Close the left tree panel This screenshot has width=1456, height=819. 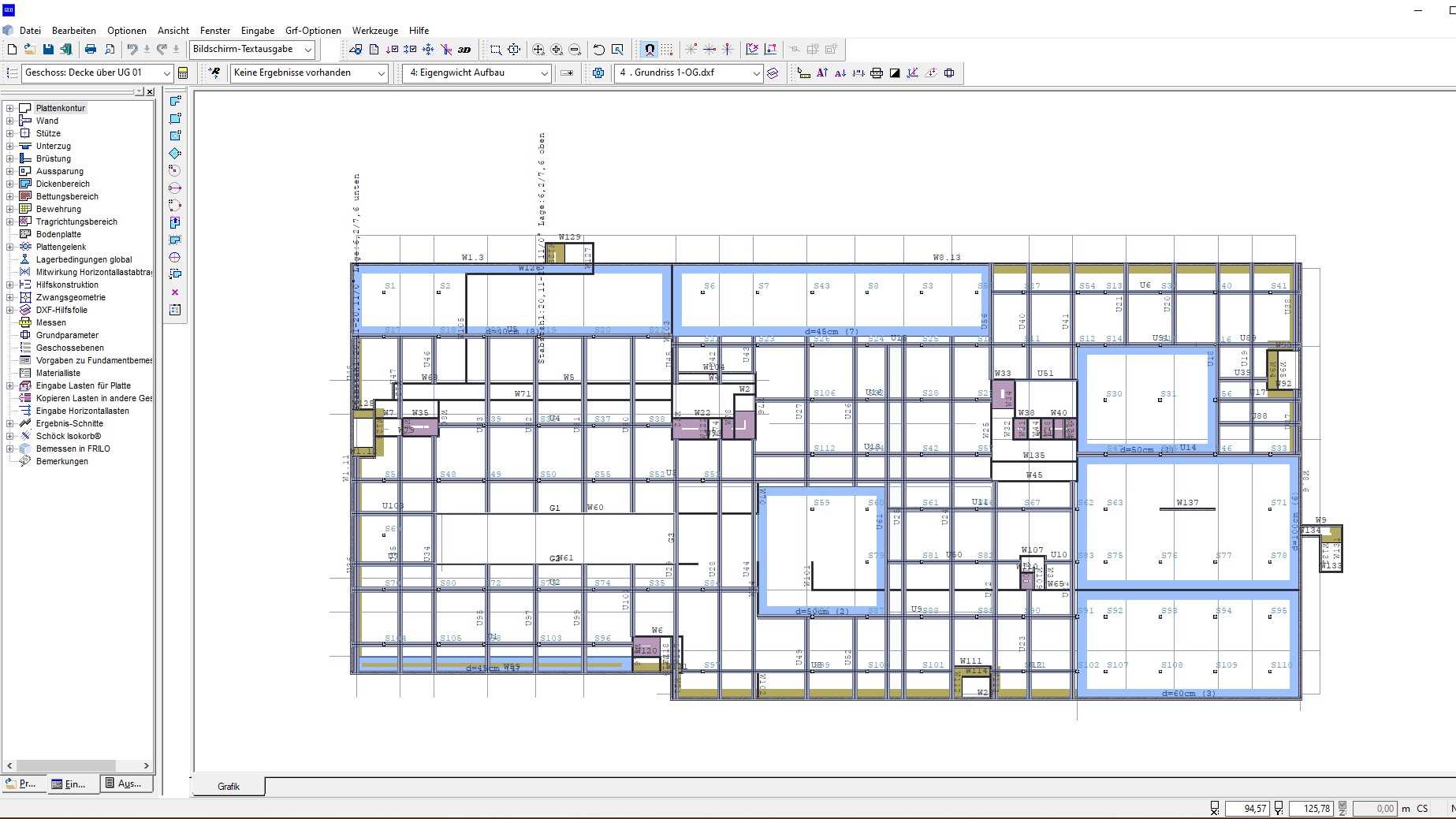pos(150,92)
